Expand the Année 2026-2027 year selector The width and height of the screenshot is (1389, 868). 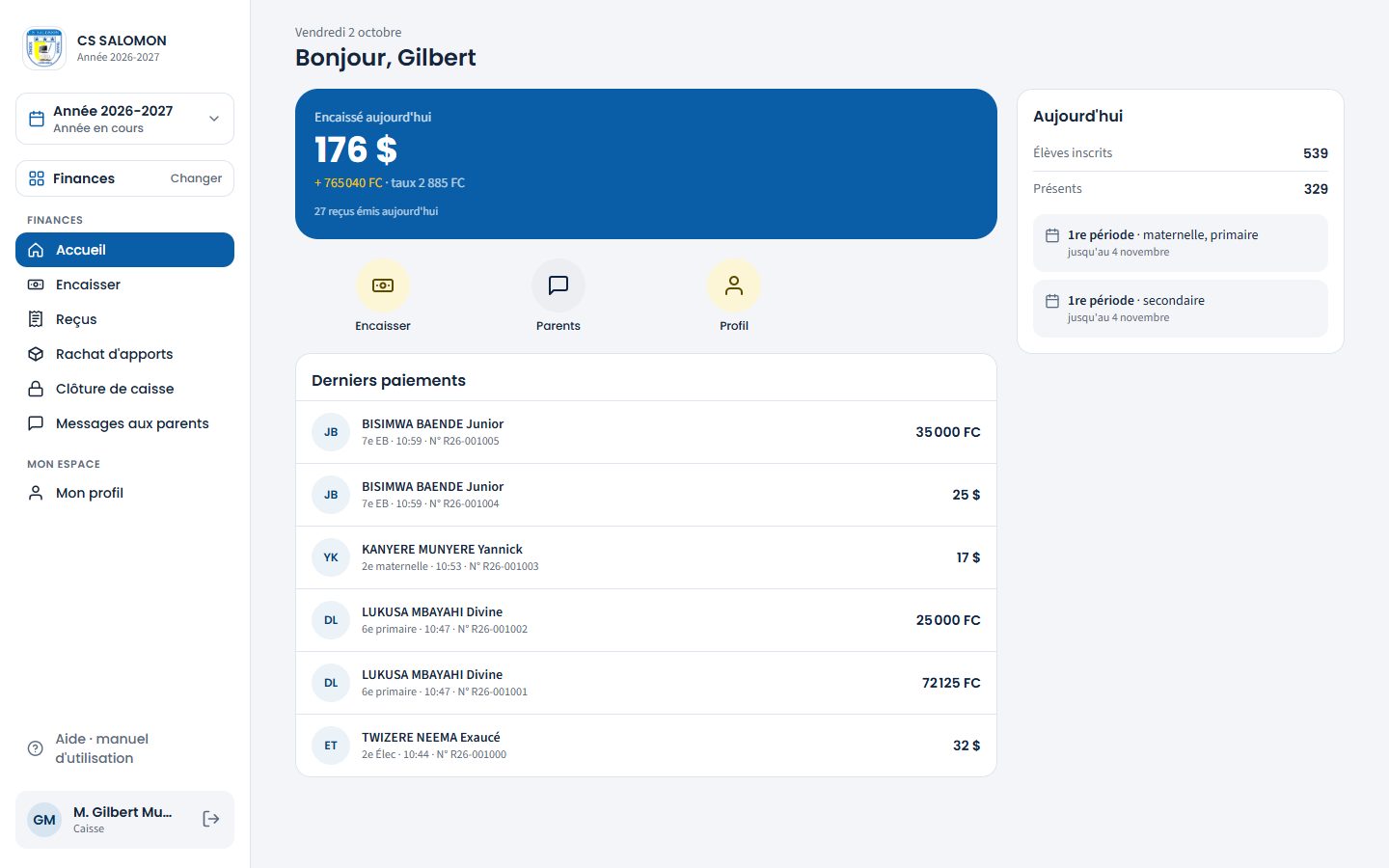click(124, 119)
